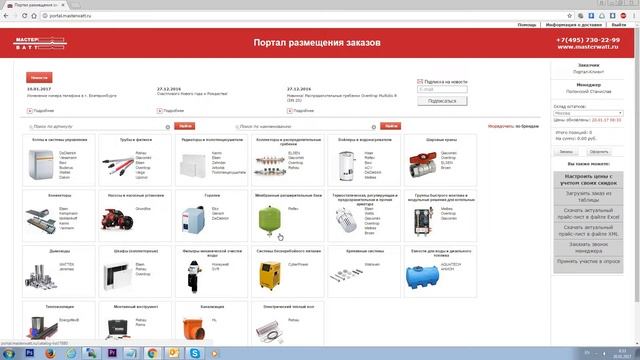Open the green expansion tank image
Screen dimensions: 640x360
click(269, 221)
